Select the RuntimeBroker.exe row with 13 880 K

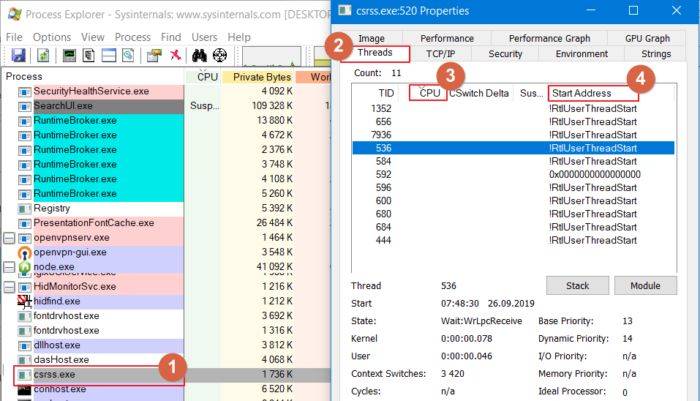coord(166,121)
